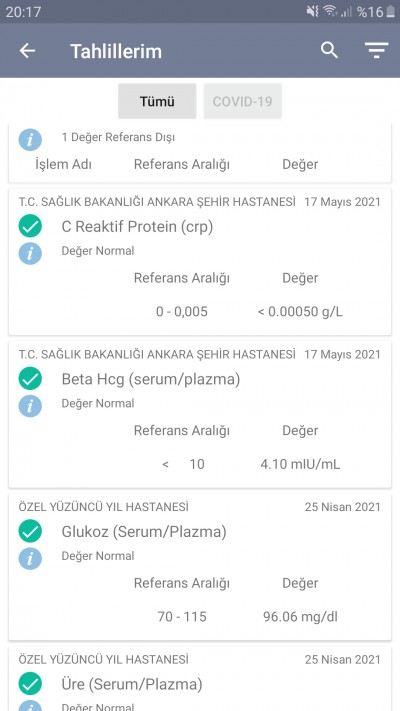Tap the back arrow icon

(27, 51)
